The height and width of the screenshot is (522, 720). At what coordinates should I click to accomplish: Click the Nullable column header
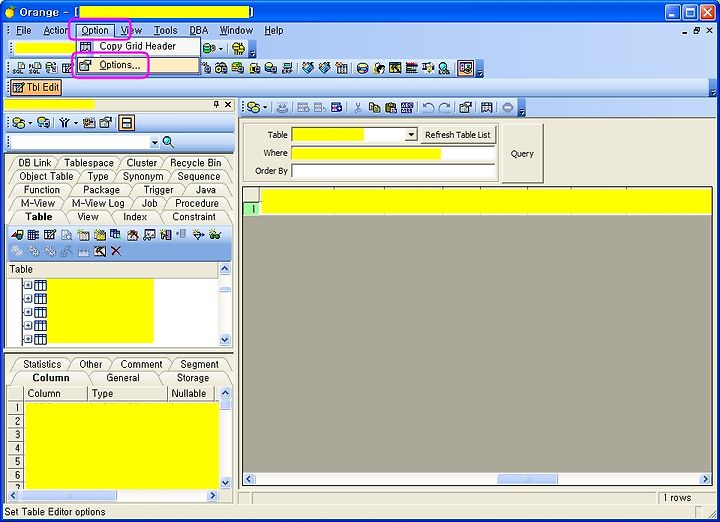click(188, 393)
